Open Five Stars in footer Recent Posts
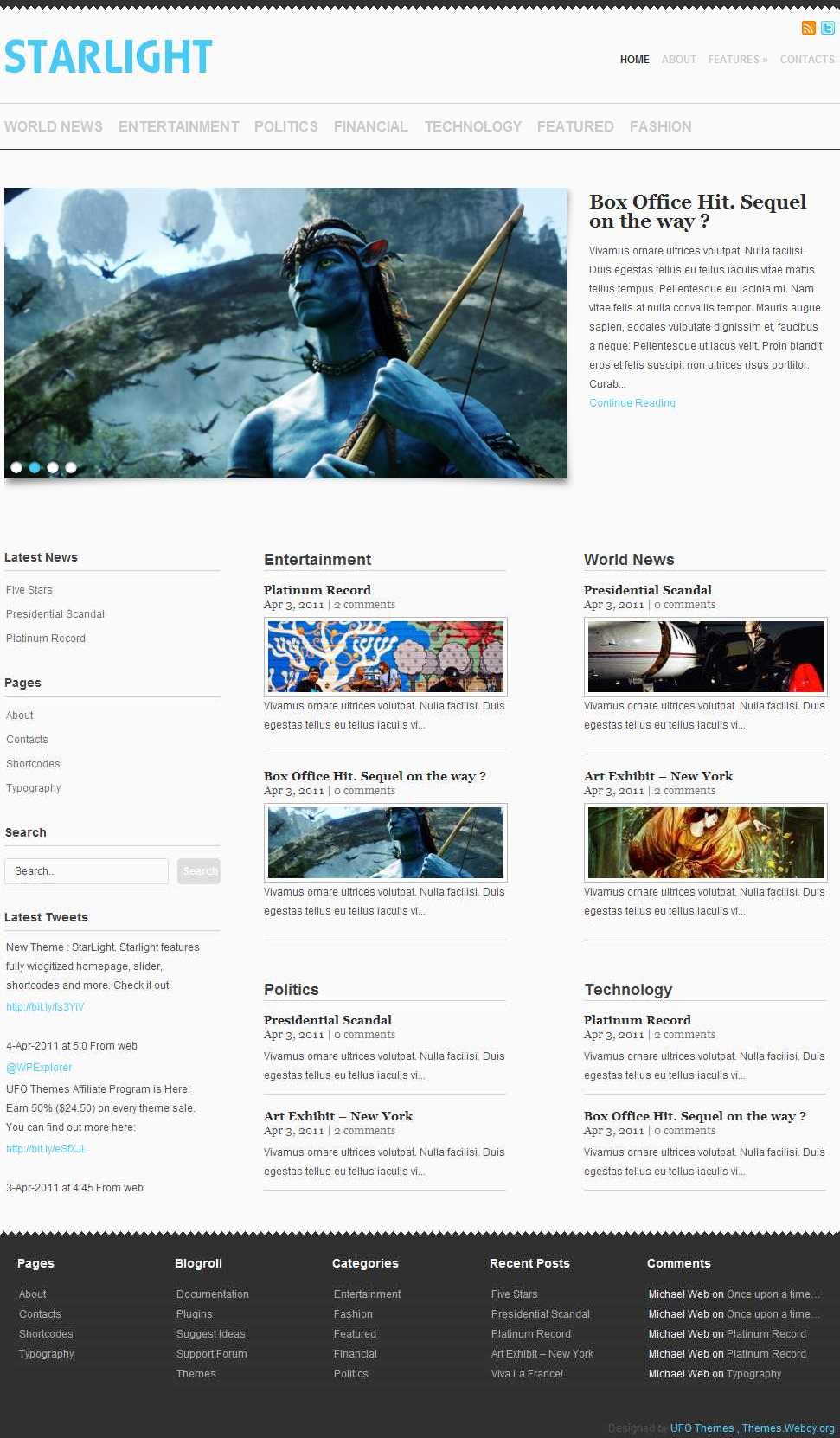840x1438 pixels. point(515,1294)
